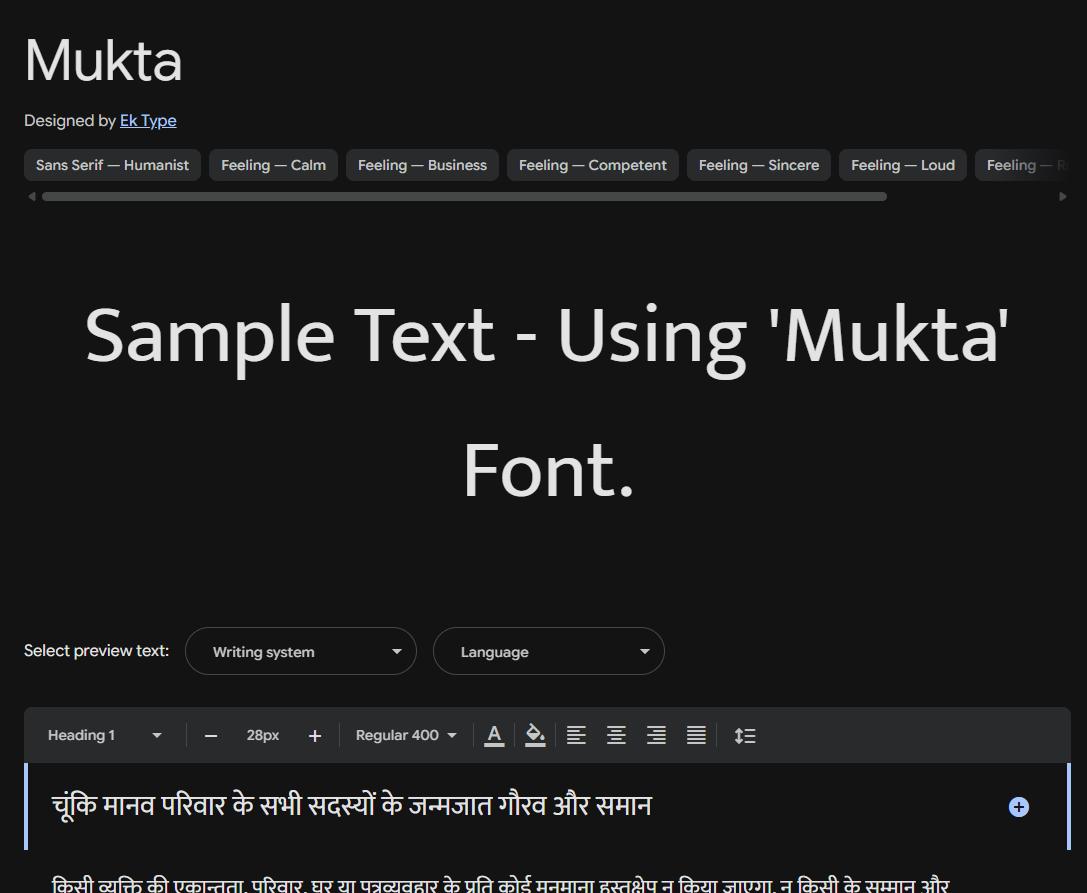Open the Language dropdown
This screenshot has height=893, width=1087.
[x=548, y=651]
